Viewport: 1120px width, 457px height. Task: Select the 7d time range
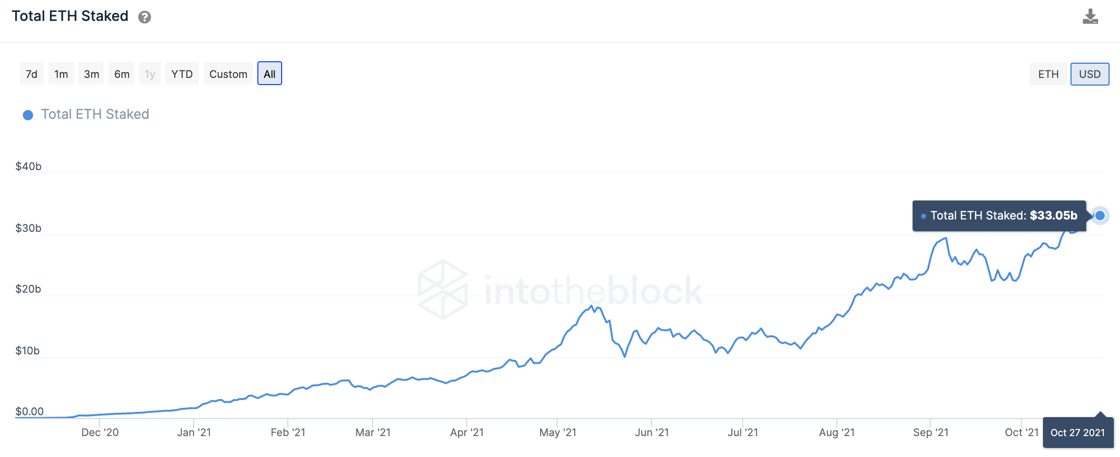(32, 74)
